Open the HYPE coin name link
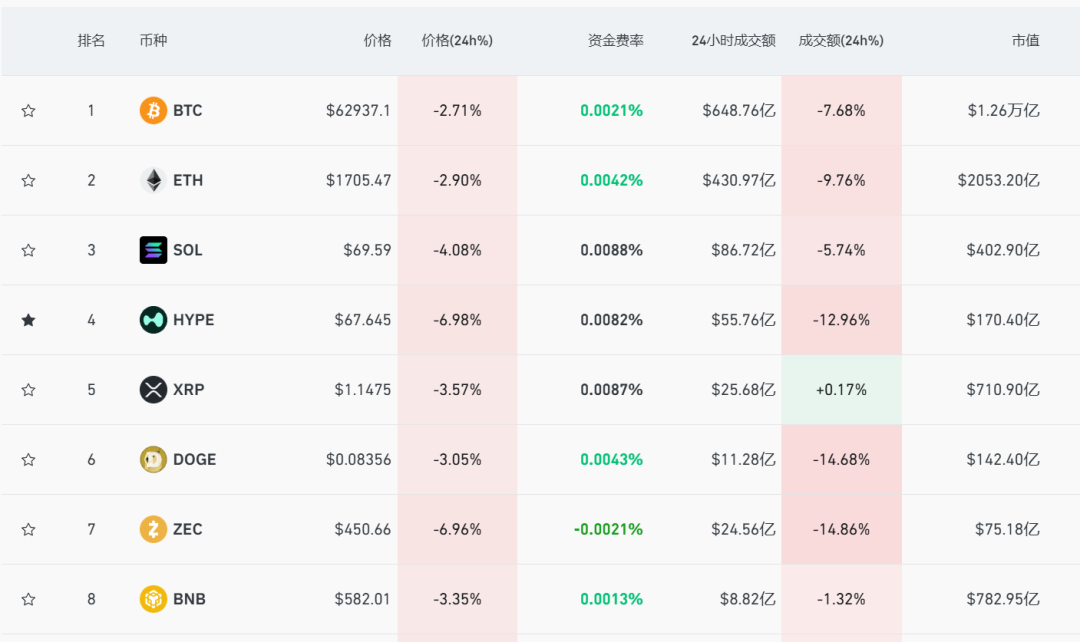 click(194, 320)
